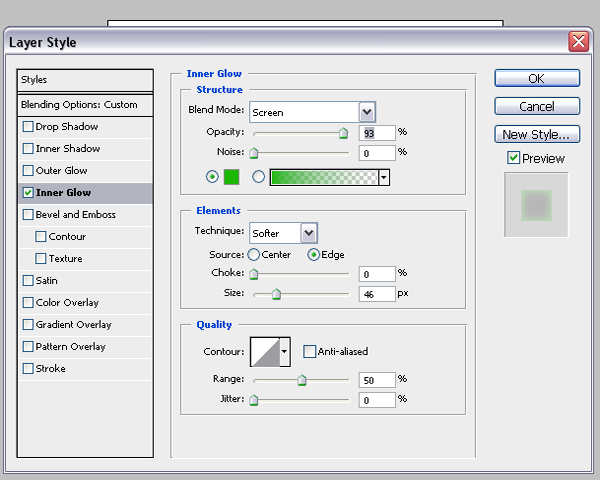The height and width of the screenshot is (480, 600).
Task: Tick the Contour sub-option checkbox
Action: pos(41,237)
